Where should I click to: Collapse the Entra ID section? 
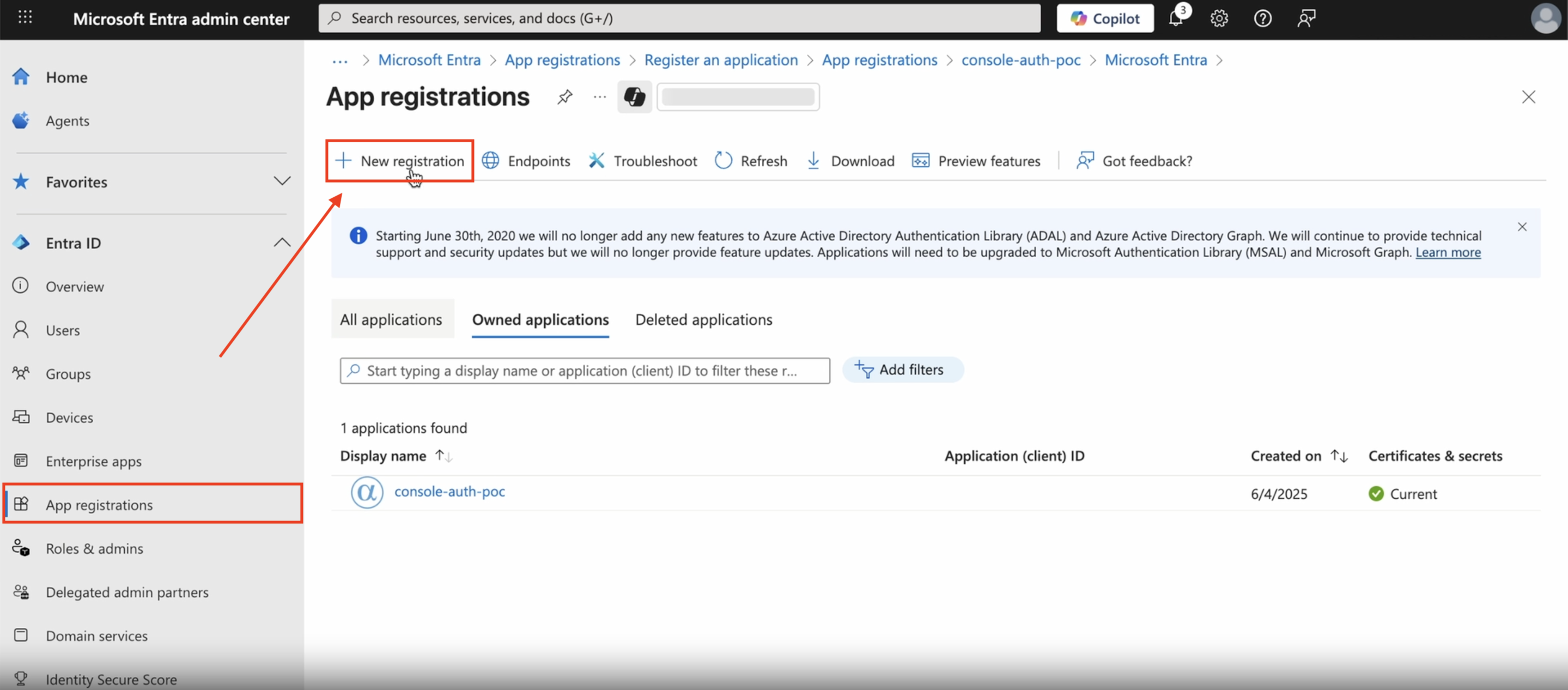click(281, 243)
